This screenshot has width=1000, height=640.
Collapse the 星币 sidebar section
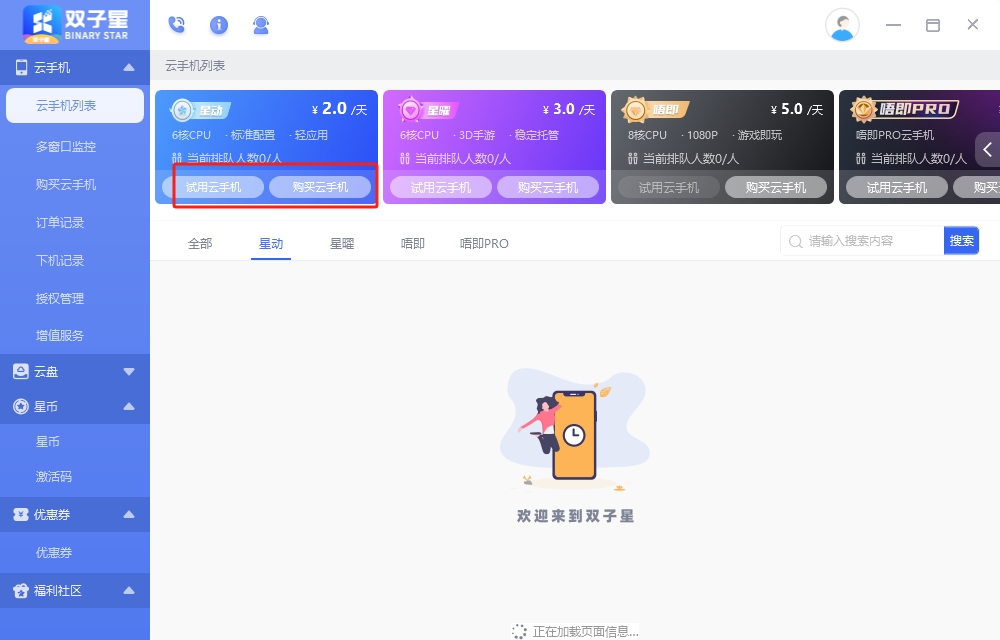tap(128, 406)
